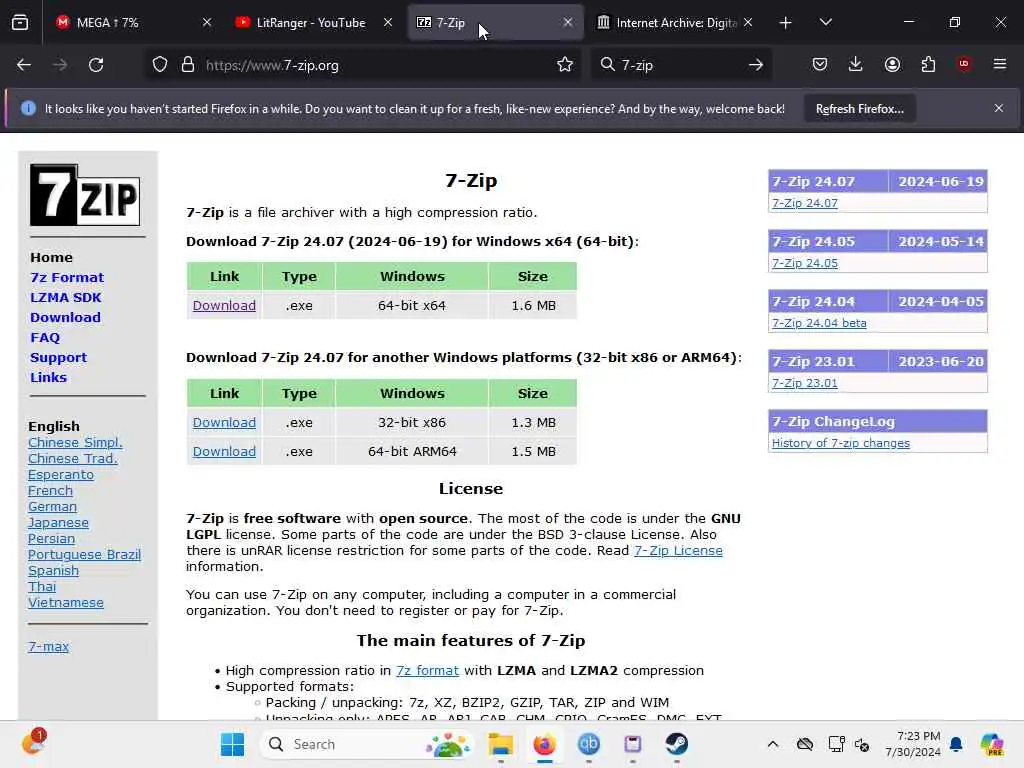This screenshot has height=768, width=1024.
Task: Switch language to Chinese Trad.
Action: 72,458
